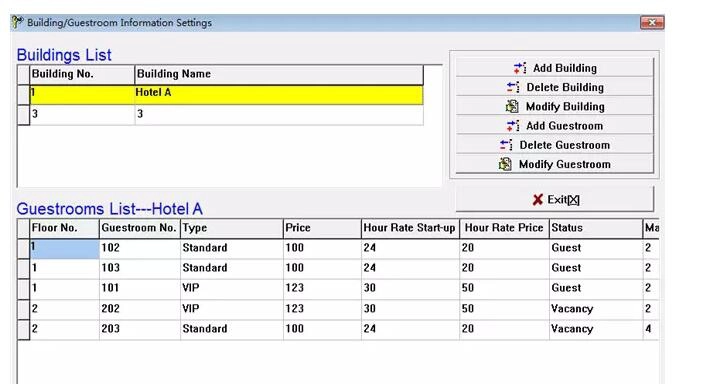The image size is (702, 384).
Task: Click the Status column header
Action: pos(596,228)
